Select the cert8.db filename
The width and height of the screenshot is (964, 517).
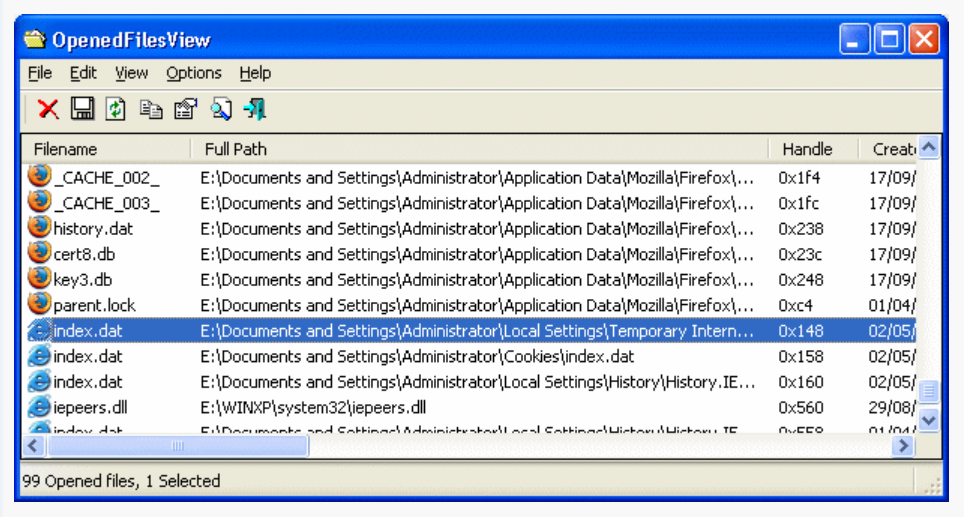click(84, 255)
